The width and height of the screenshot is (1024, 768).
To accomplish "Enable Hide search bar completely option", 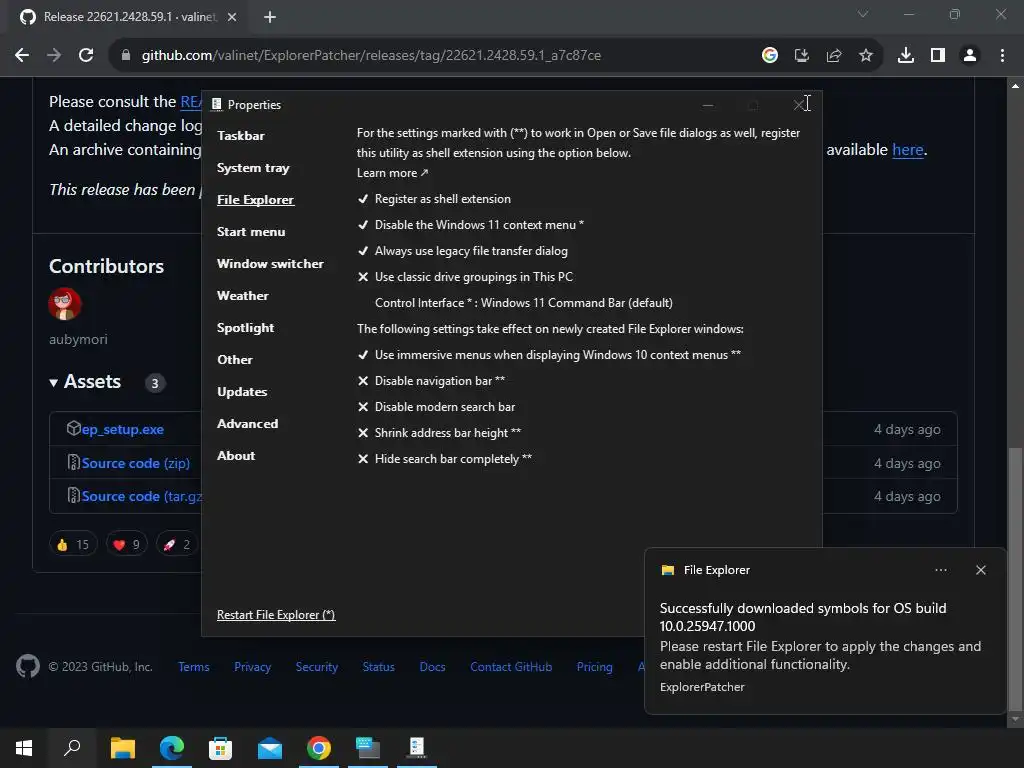I will pyautogui.click(x=445, y=459).
